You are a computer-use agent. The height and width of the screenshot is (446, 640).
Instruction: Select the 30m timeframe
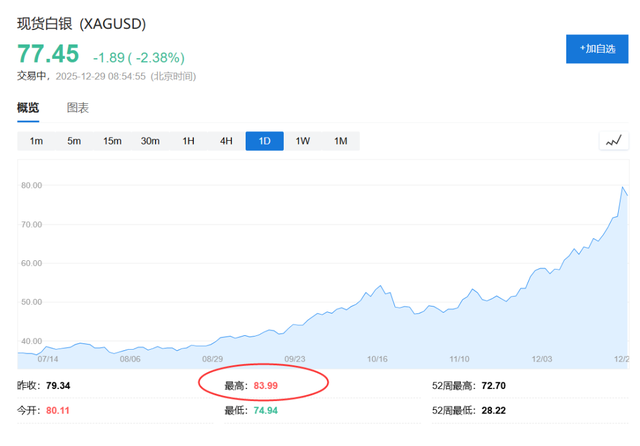click(x=150, y=141)
